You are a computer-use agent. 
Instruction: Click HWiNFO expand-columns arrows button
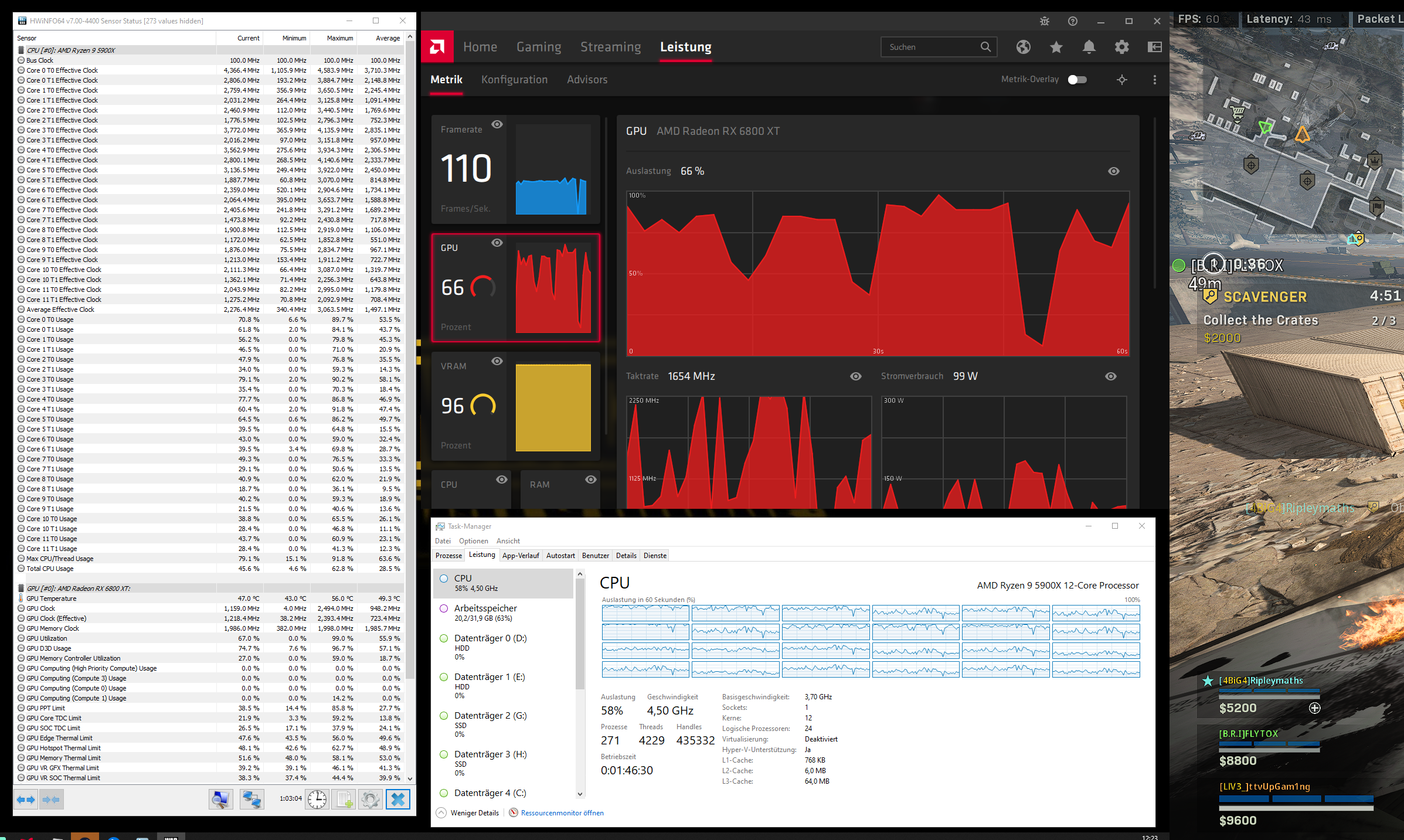pyautogui.click(x=26, y=800)
